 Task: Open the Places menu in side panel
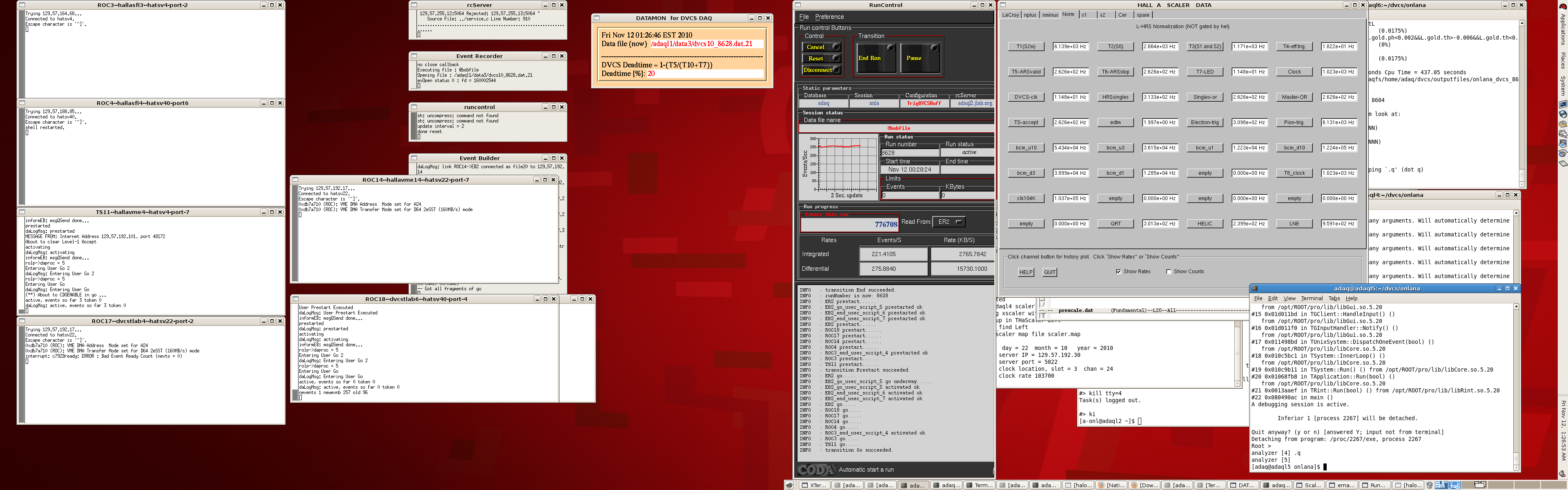1563,61
